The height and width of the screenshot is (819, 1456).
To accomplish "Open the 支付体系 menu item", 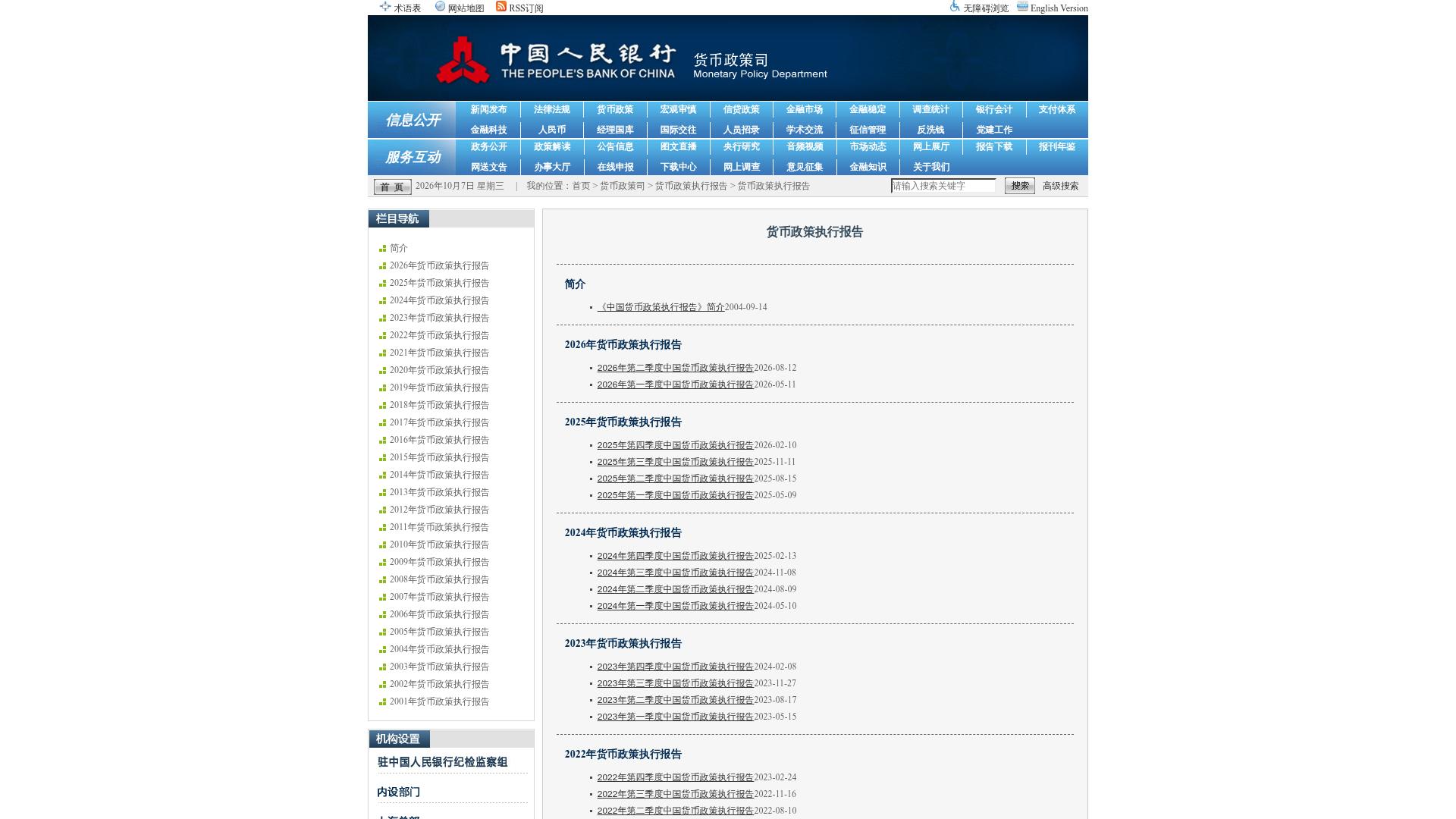I will 1056,110.
